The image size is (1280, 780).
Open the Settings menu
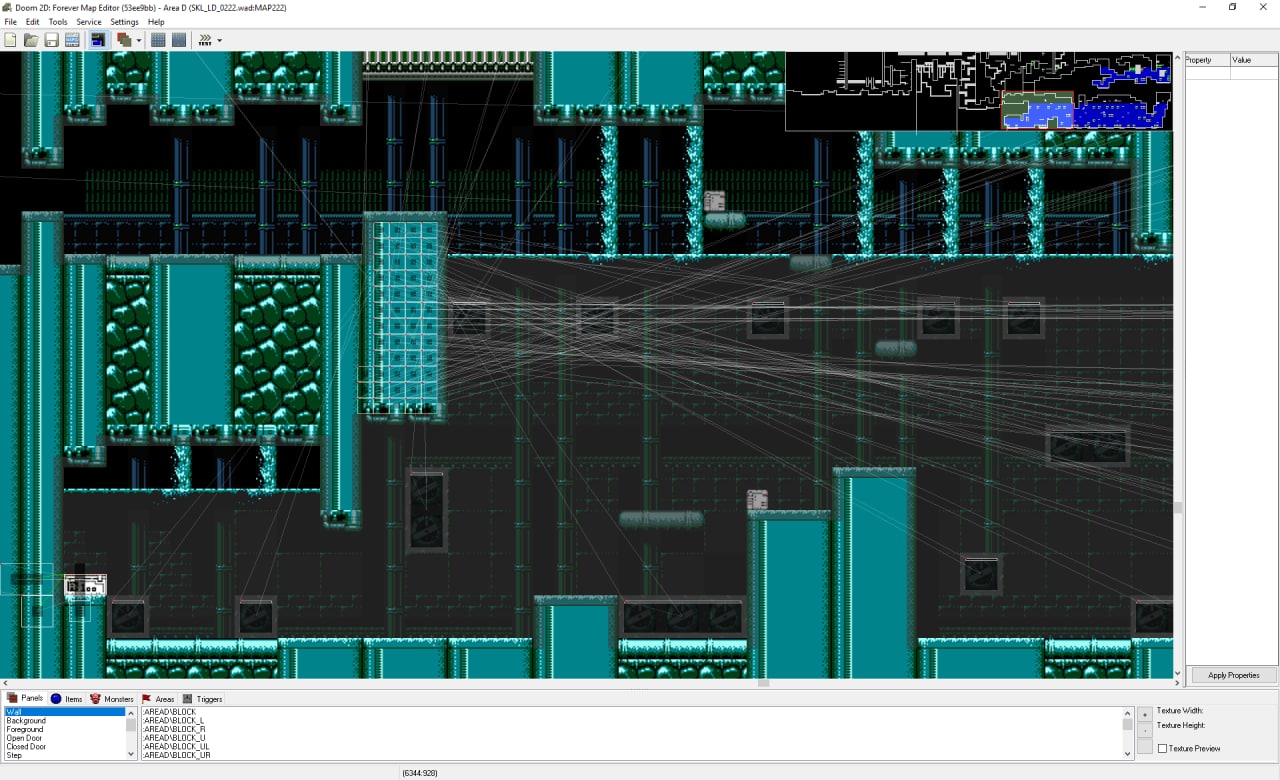coord(124,22)
